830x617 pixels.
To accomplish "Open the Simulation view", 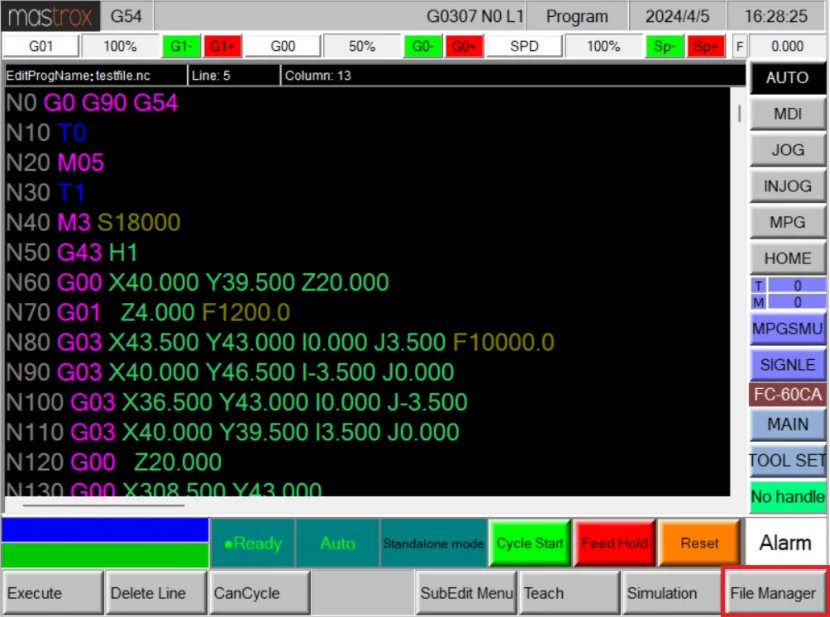I will point(673,593).
